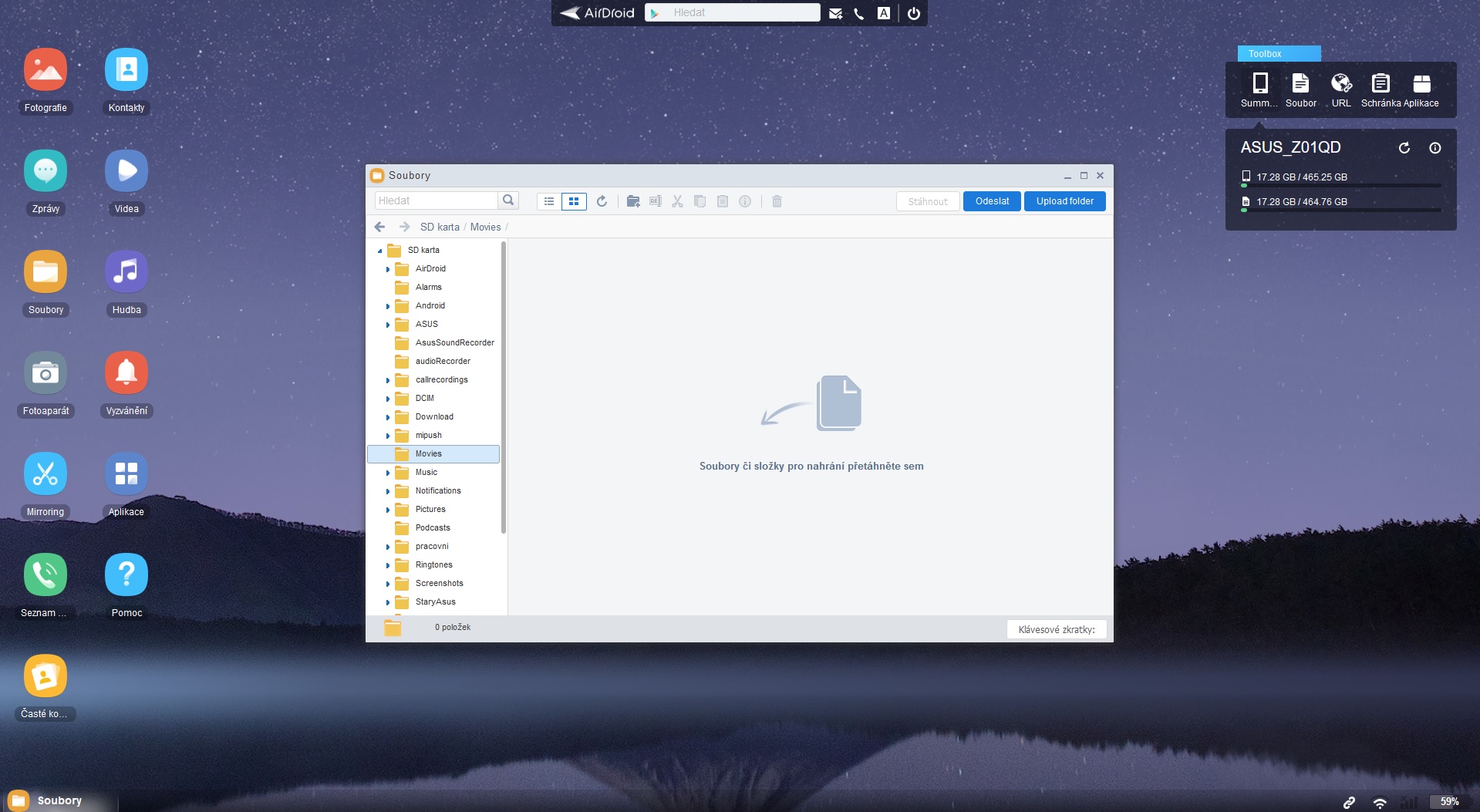Open the Fotografie desktop icon
This screenshot has width=1480, height=812.
point(46,70)
